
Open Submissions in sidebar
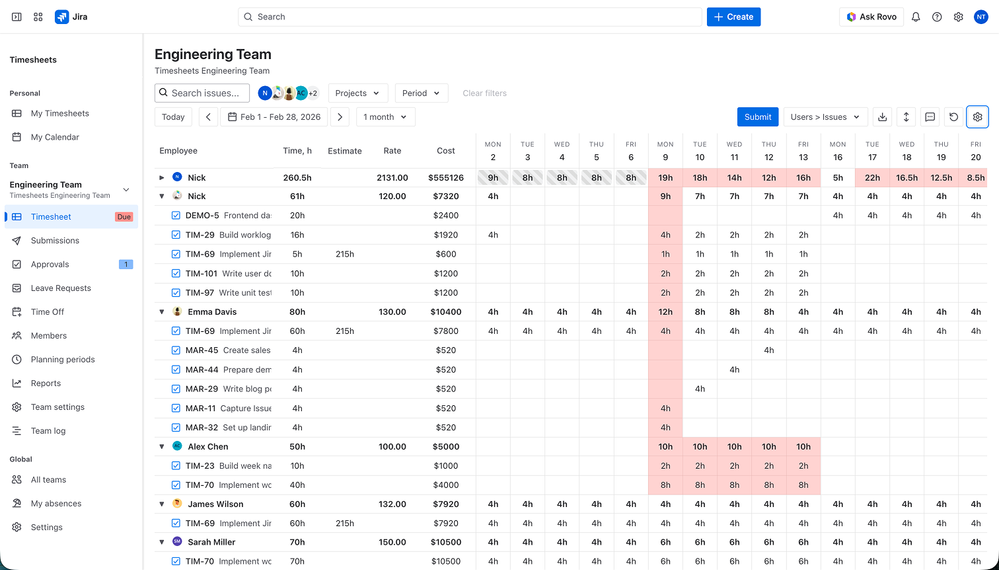(x=55, y=241)
